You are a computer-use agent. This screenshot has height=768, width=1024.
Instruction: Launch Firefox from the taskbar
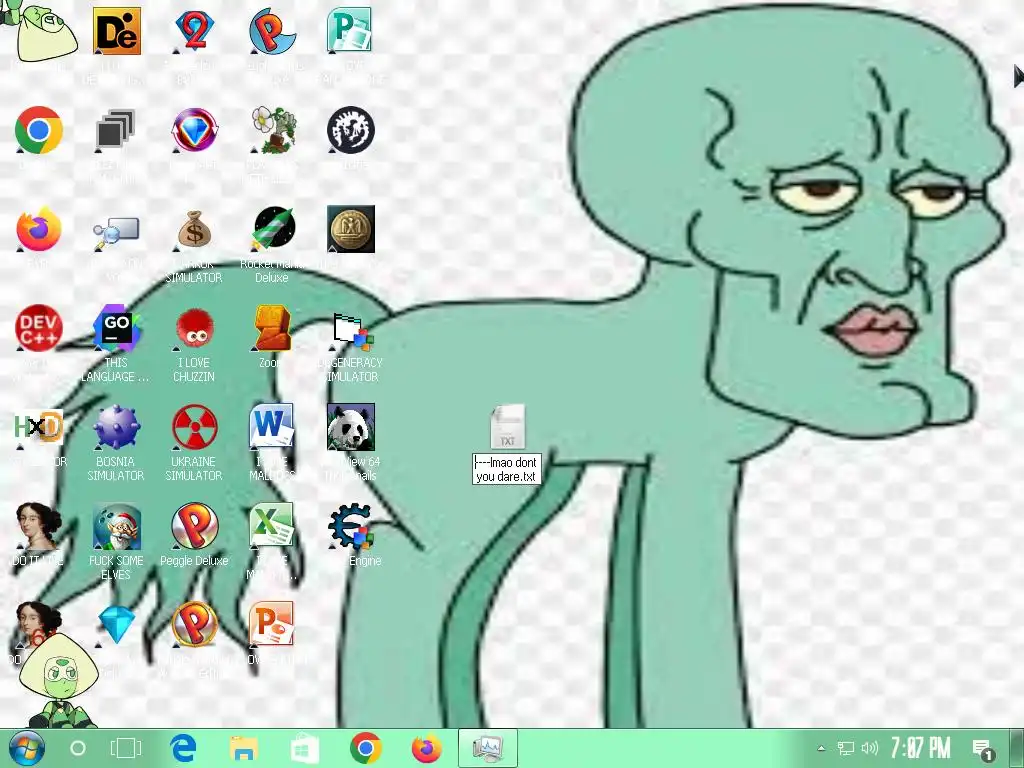pos(426,748)
